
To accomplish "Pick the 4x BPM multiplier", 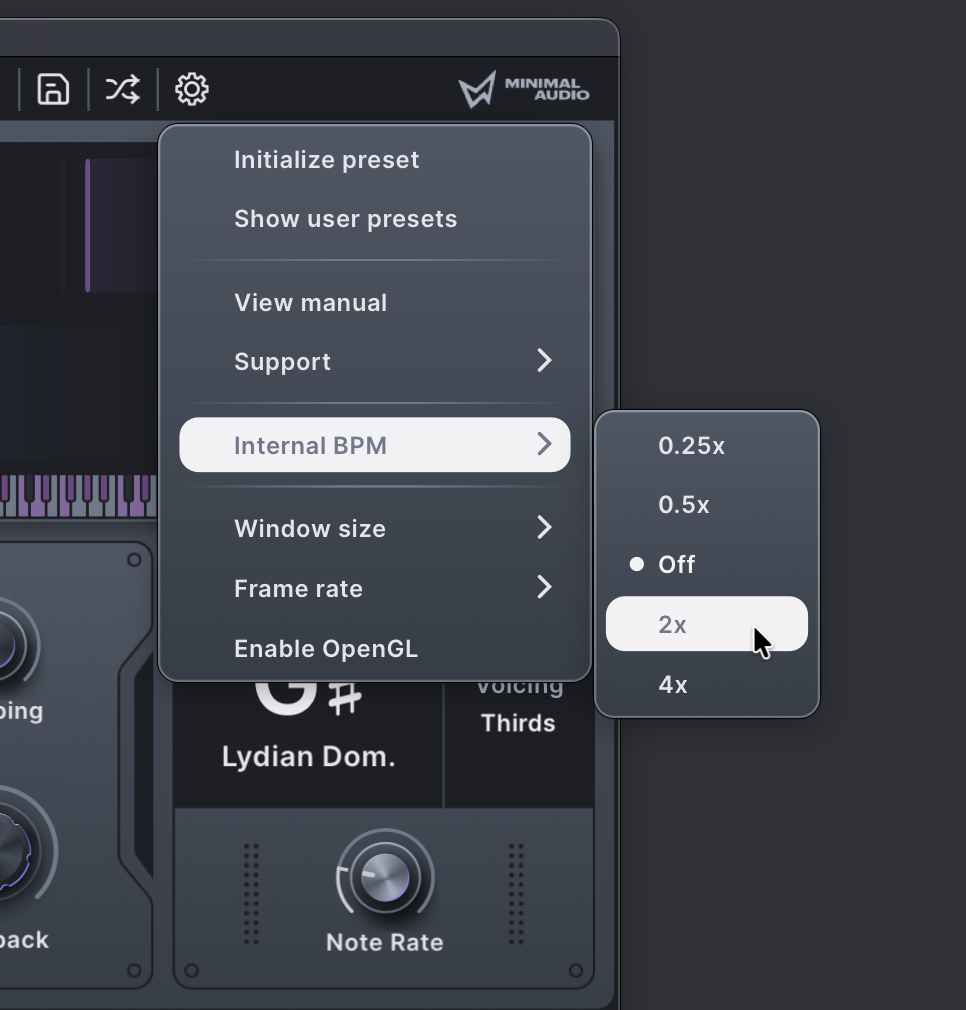I will pyautogui.click(x=673, y=685).
